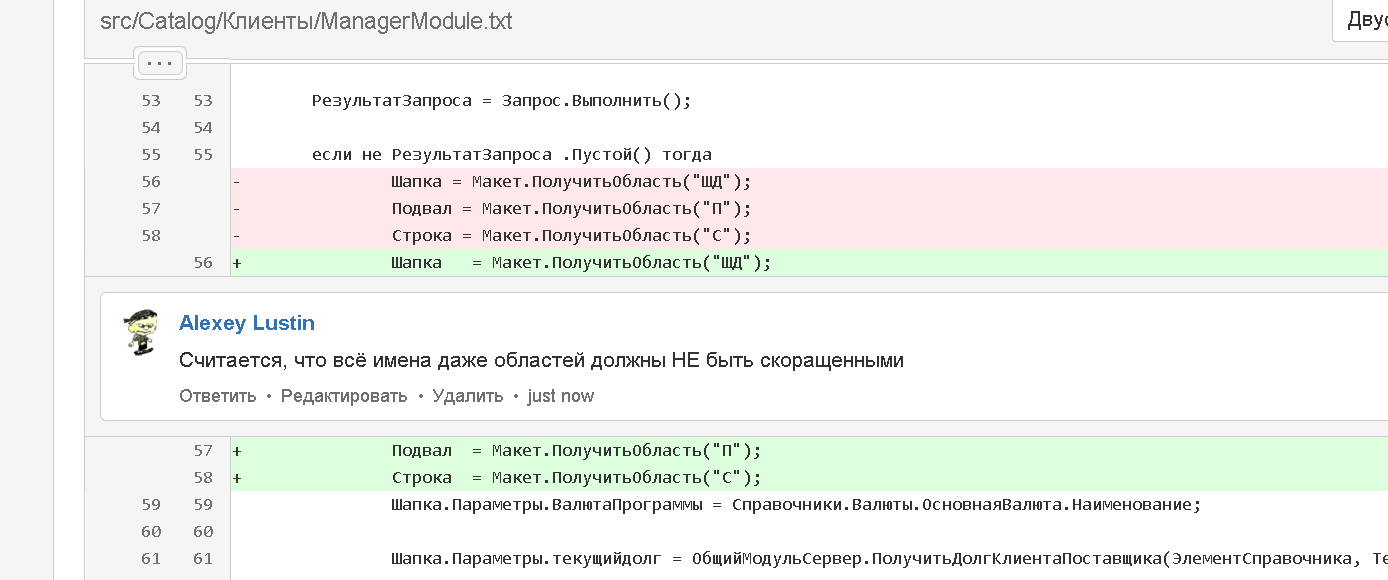This screenshot has width=1388, height=580.
Task: Open Alexey Lustin's profile
Action: 246,323
